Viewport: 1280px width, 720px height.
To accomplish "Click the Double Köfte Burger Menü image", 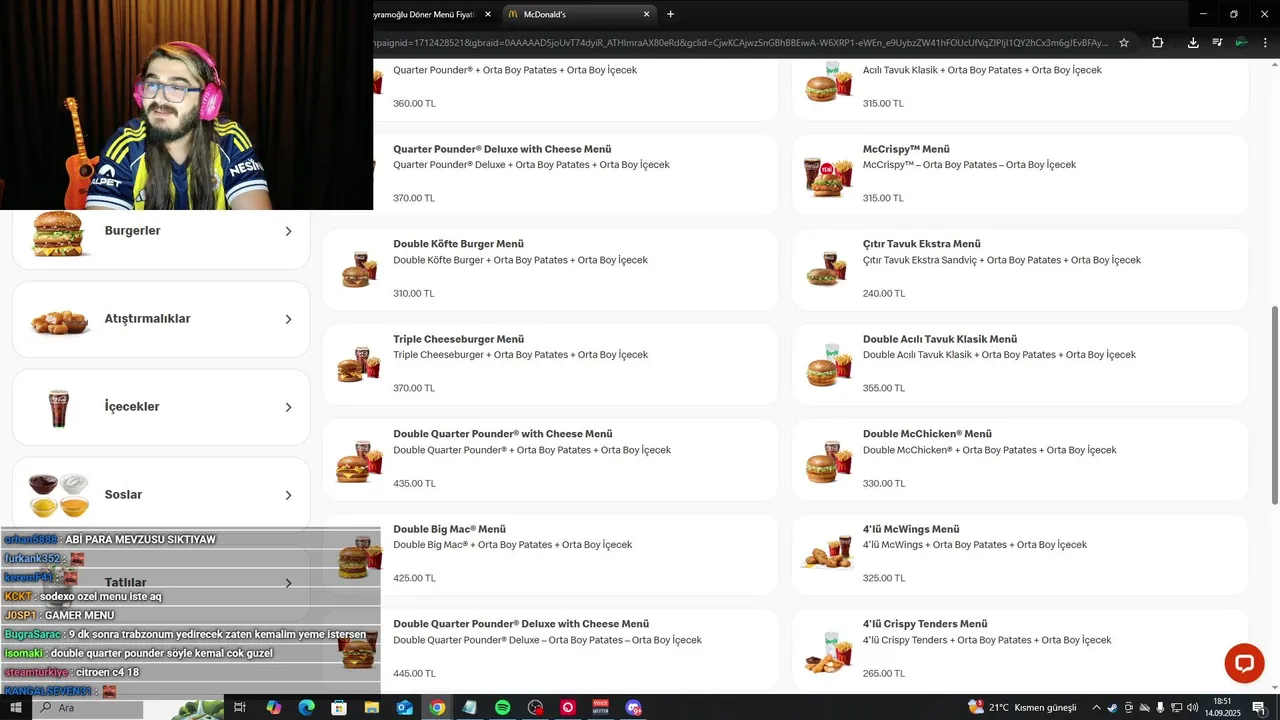I will [x=359, y=270].
